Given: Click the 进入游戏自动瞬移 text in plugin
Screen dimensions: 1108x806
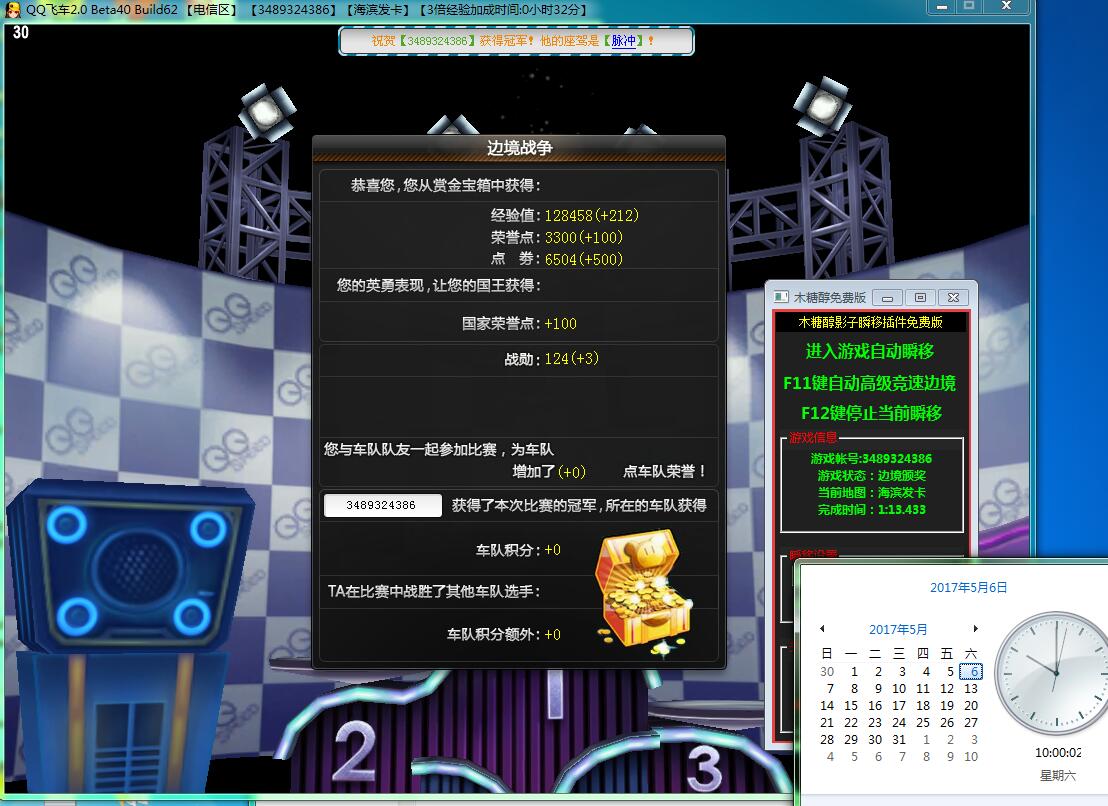Looking at the screenshot, I should 870,351.
